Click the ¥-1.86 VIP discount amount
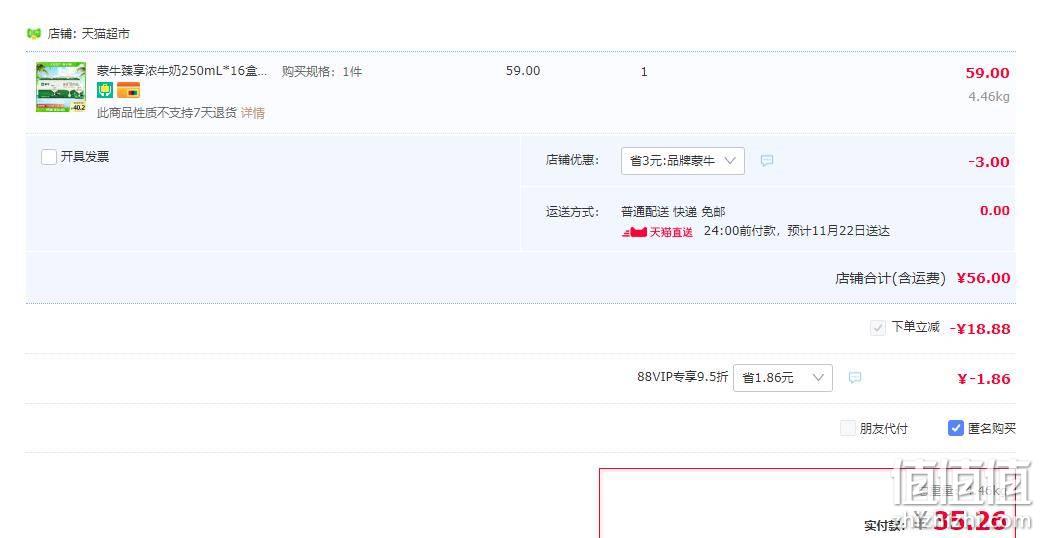 tap(984, 379)
